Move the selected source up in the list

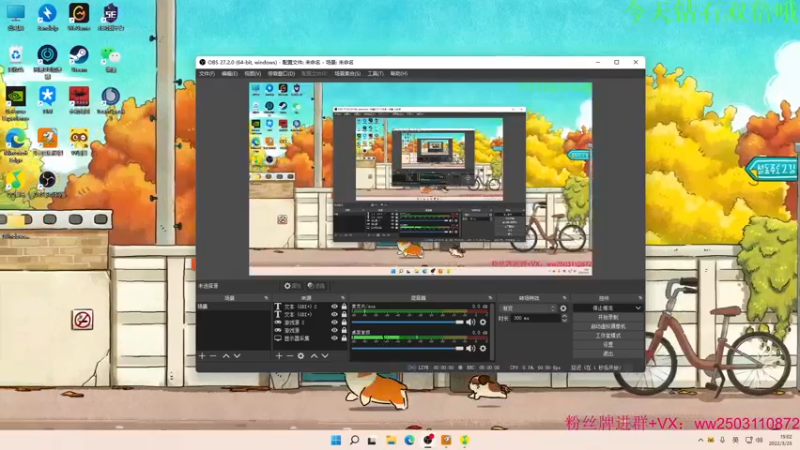[x=314, y=356]
